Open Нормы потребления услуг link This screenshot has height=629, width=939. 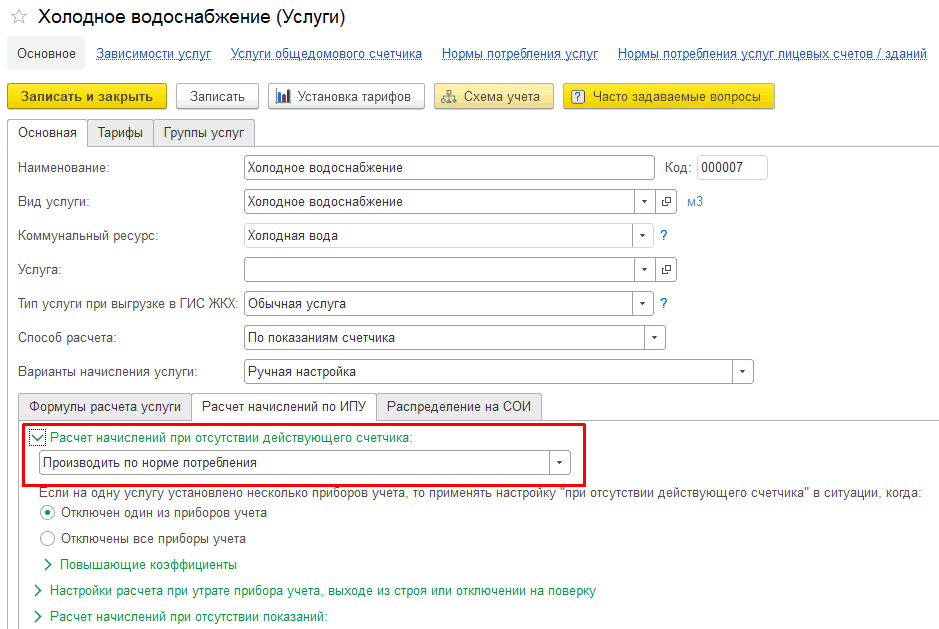[x=519, y=54]
